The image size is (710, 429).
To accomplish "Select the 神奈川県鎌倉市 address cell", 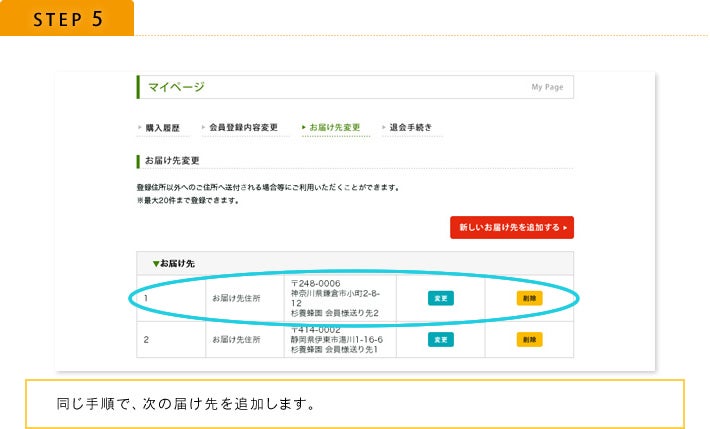I will pos(340,298).
